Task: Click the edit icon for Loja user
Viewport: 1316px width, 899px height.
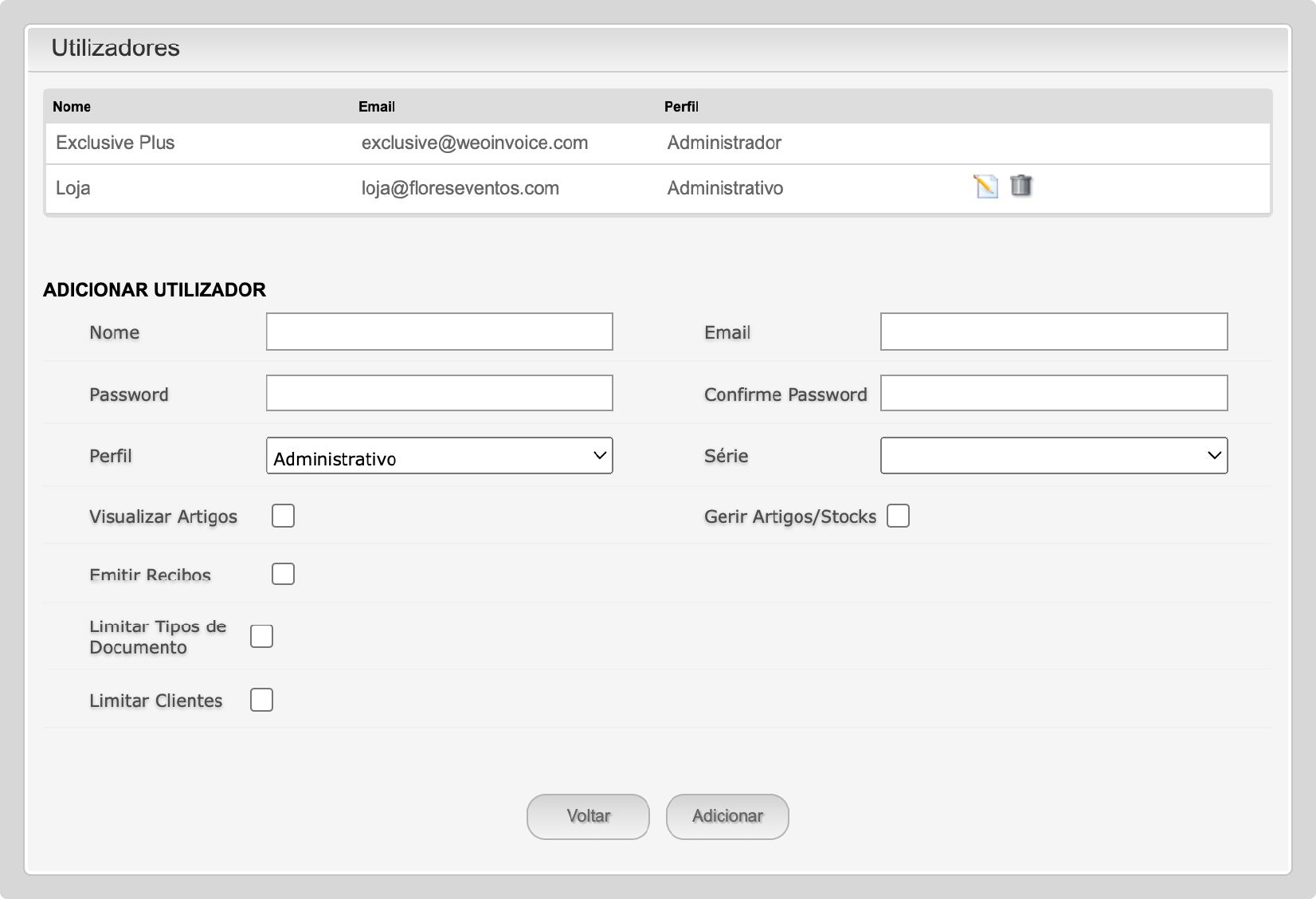Action: pyautogui.click(x=985, y=186)
